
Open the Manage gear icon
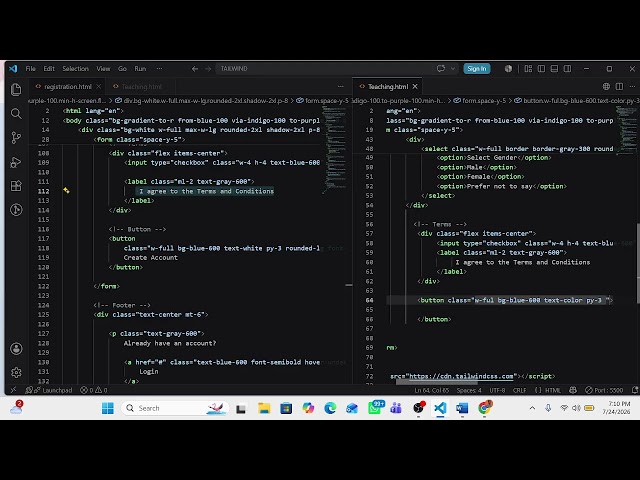click(16, 372)
